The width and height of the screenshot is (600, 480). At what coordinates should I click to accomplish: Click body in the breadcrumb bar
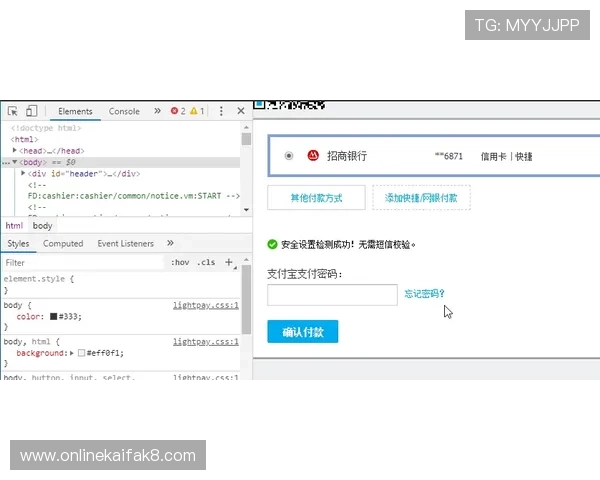(x=42, y=226)
